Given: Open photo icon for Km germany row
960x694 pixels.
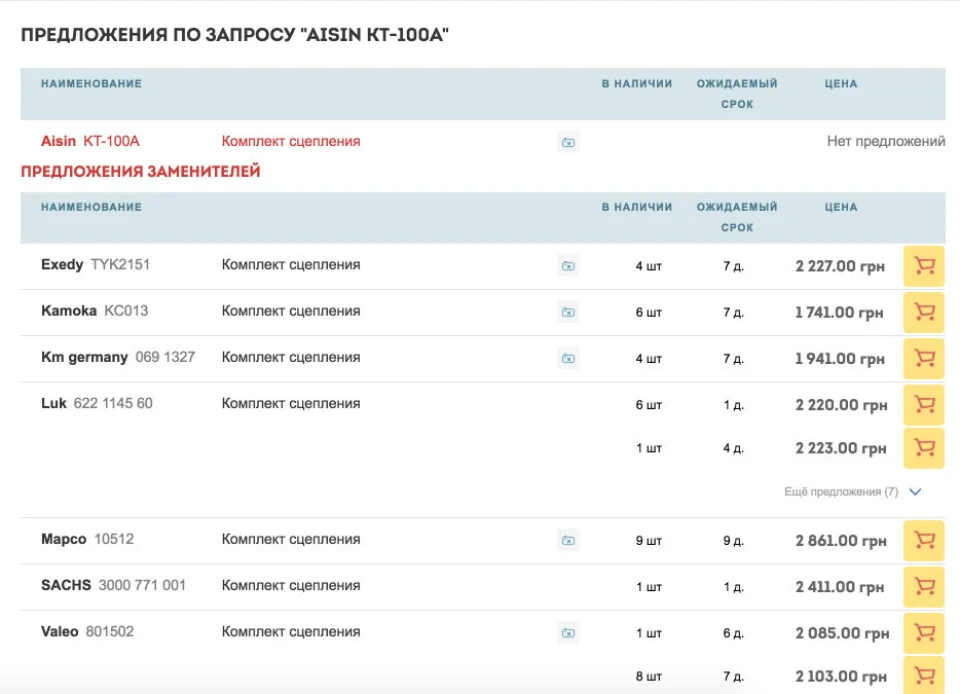Looking at the screenshot, I should pos(568,358).
